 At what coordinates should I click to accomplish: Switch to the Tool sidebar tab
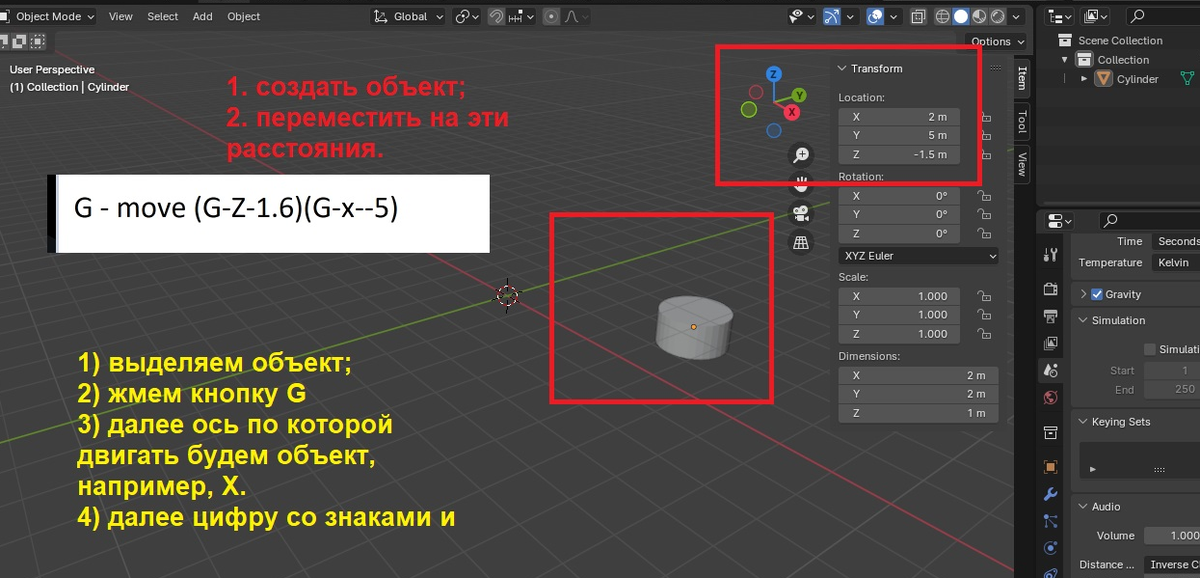[1021, 122]
